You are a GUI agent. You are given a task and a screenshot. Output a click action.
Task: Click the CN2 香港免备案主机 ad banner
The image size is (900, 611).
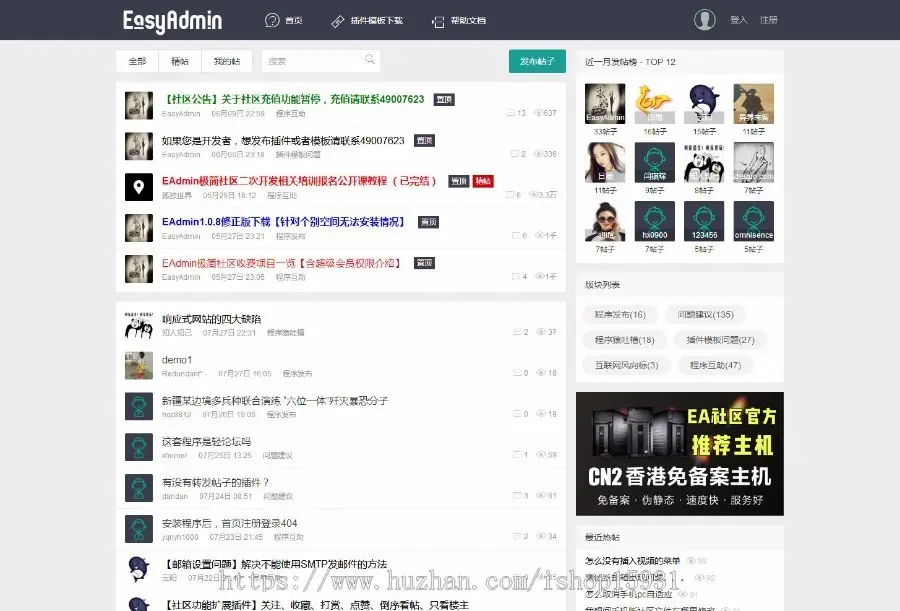coord(680,453)
